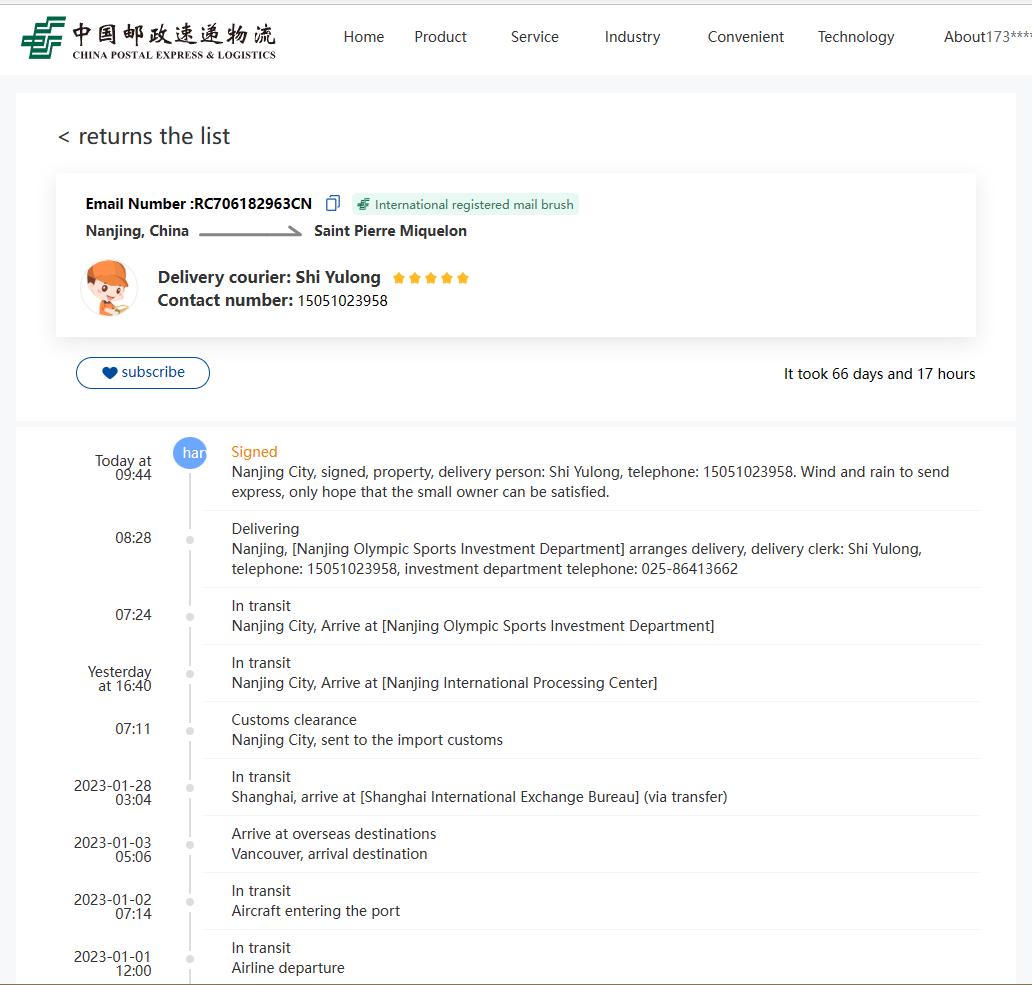Open the Industry menu
Image resolution: width=1032 pixels, height=985 pixels.
(x=632, y=37)
